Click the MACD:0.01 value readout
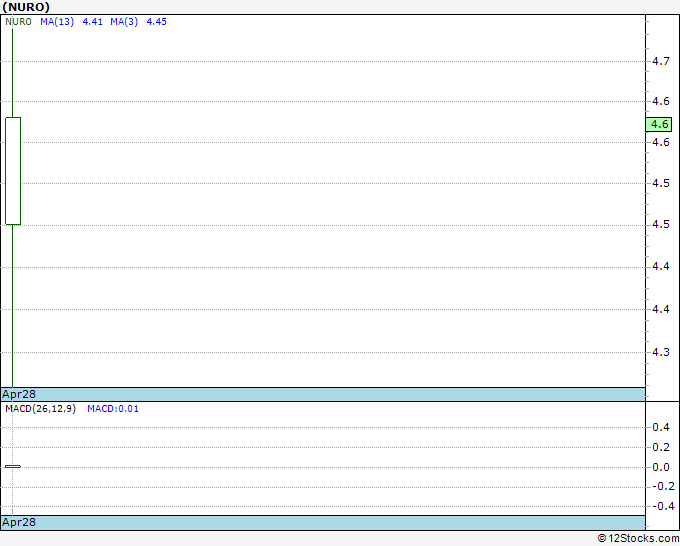 coord(113,409)
